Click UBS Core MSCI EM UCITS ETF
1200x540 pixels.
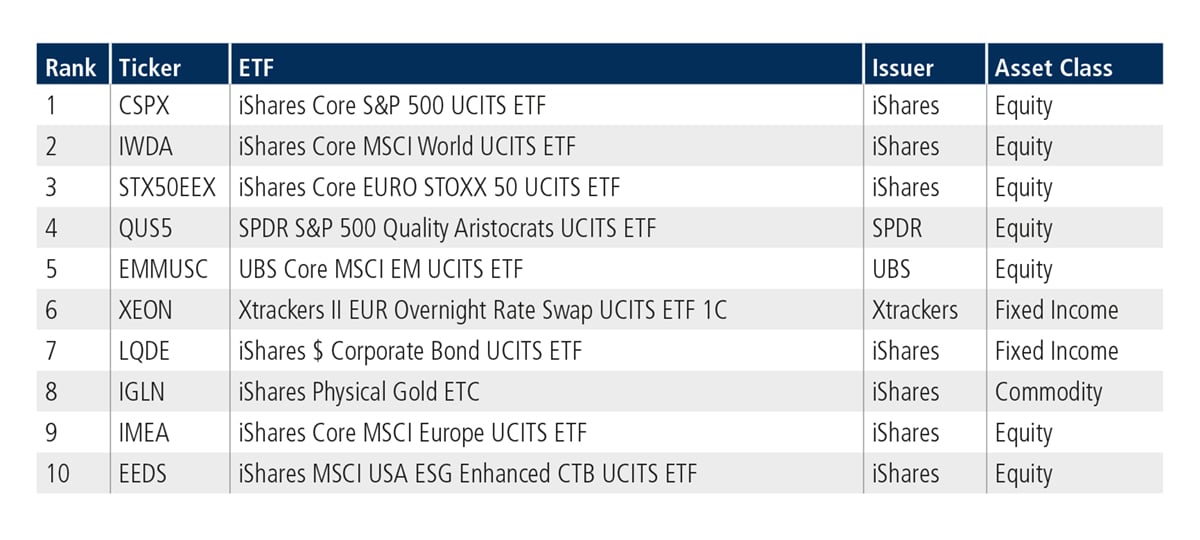381,269
